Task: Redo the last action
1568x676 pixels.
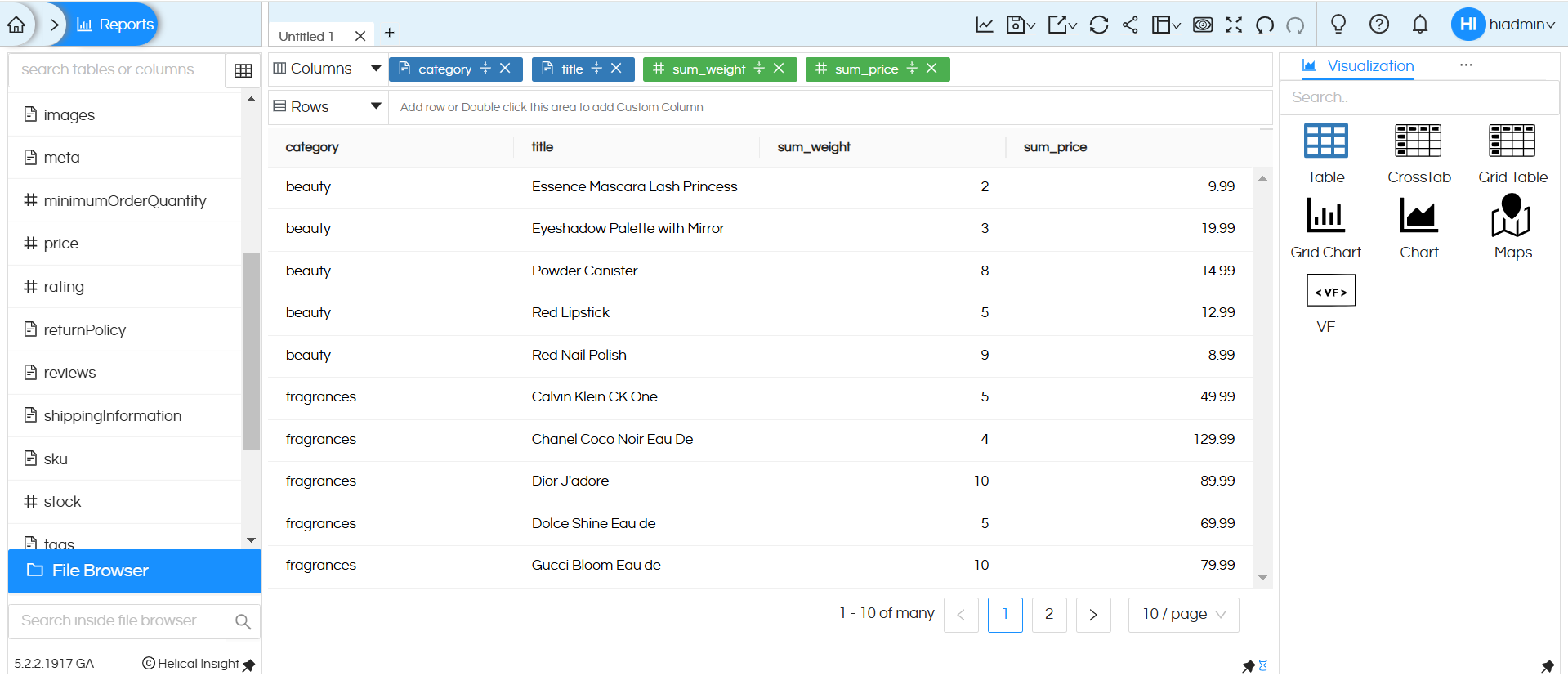Action: coord(1295,25)
